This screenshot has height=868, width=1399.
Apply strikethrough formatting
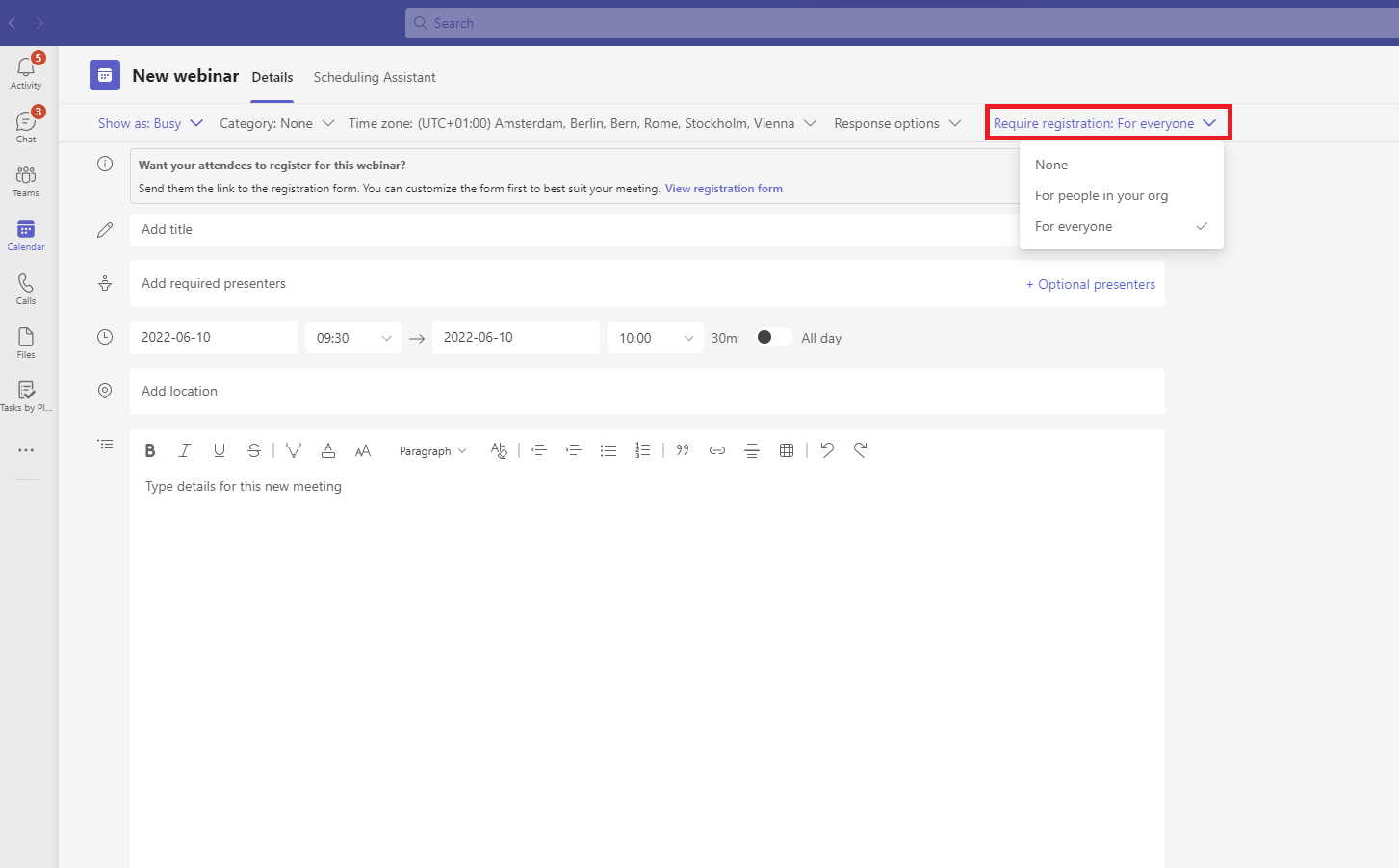(254, 450)
